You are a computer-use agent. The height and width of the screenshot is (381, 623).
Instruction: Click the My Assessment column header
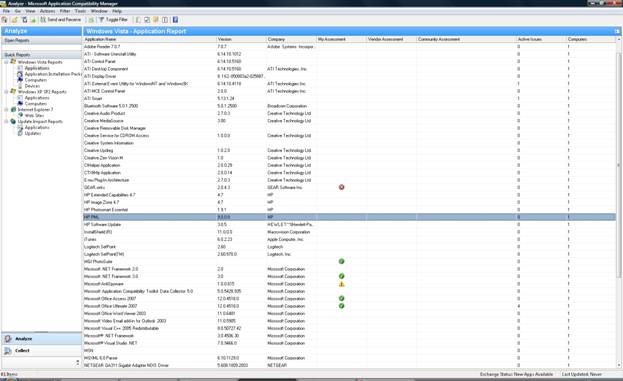[x=341, y=39]
